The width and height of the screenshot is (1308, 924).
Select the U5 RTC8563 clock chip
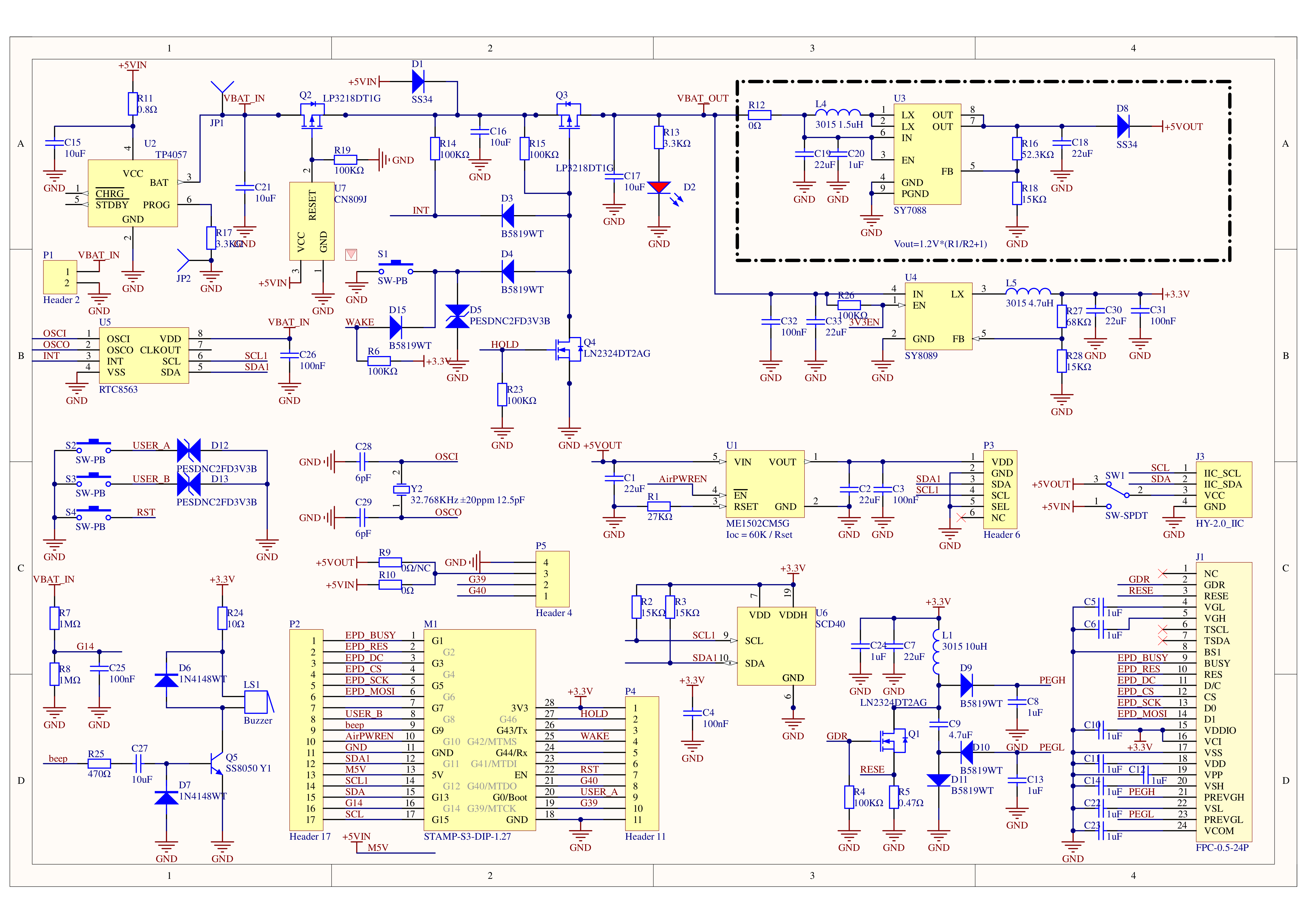144,356
